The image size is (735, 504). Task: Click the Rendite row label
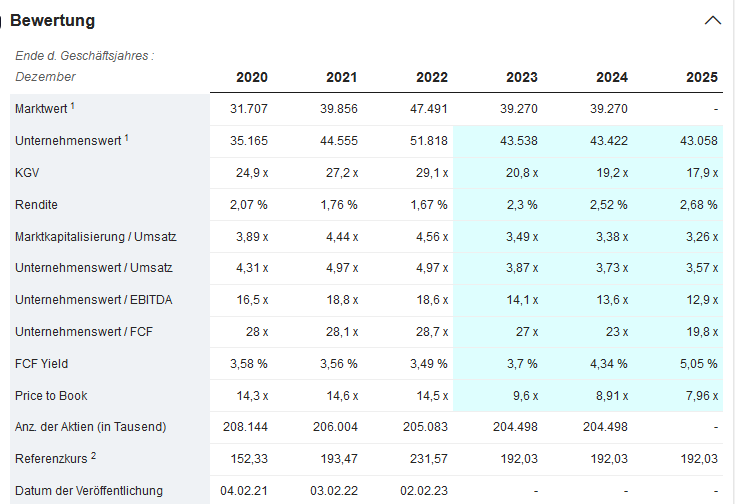pos(37,204)
